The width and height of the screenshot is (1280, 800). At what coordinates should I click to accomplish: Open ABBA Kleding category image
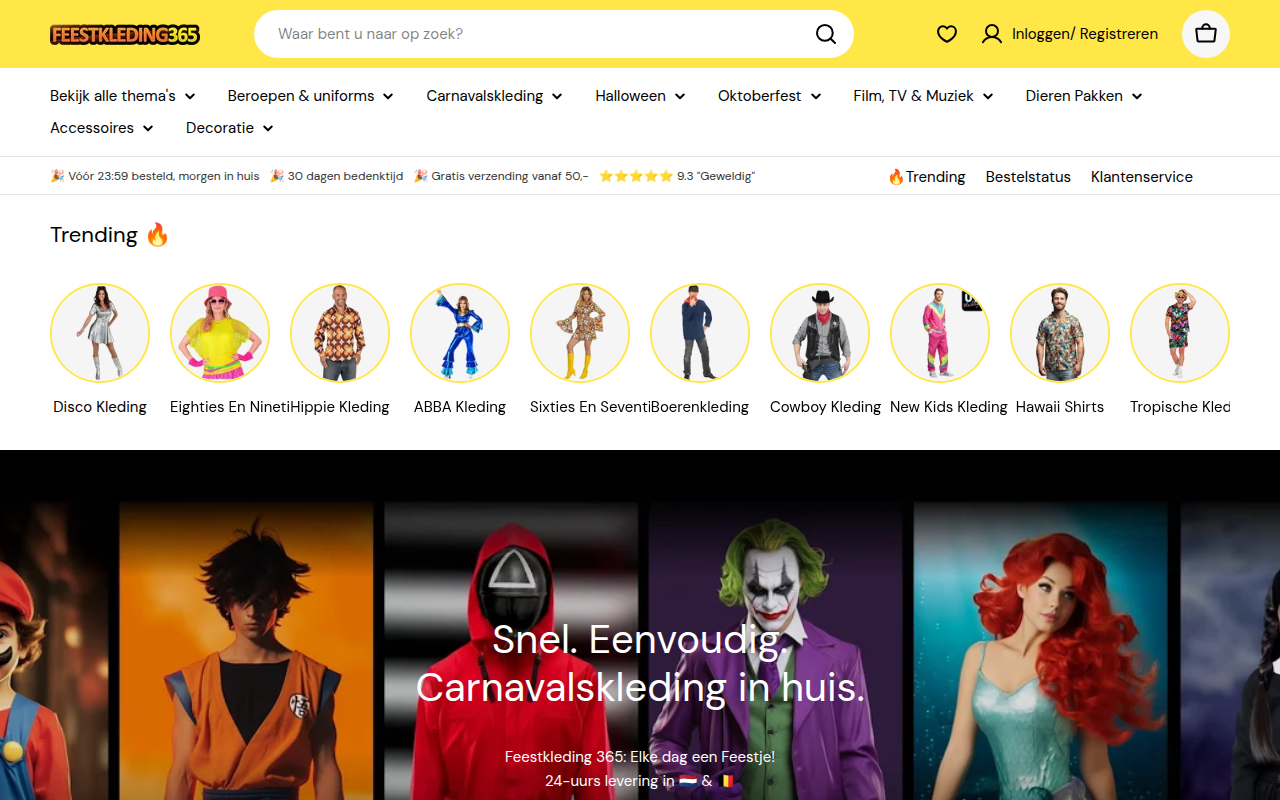460,333
